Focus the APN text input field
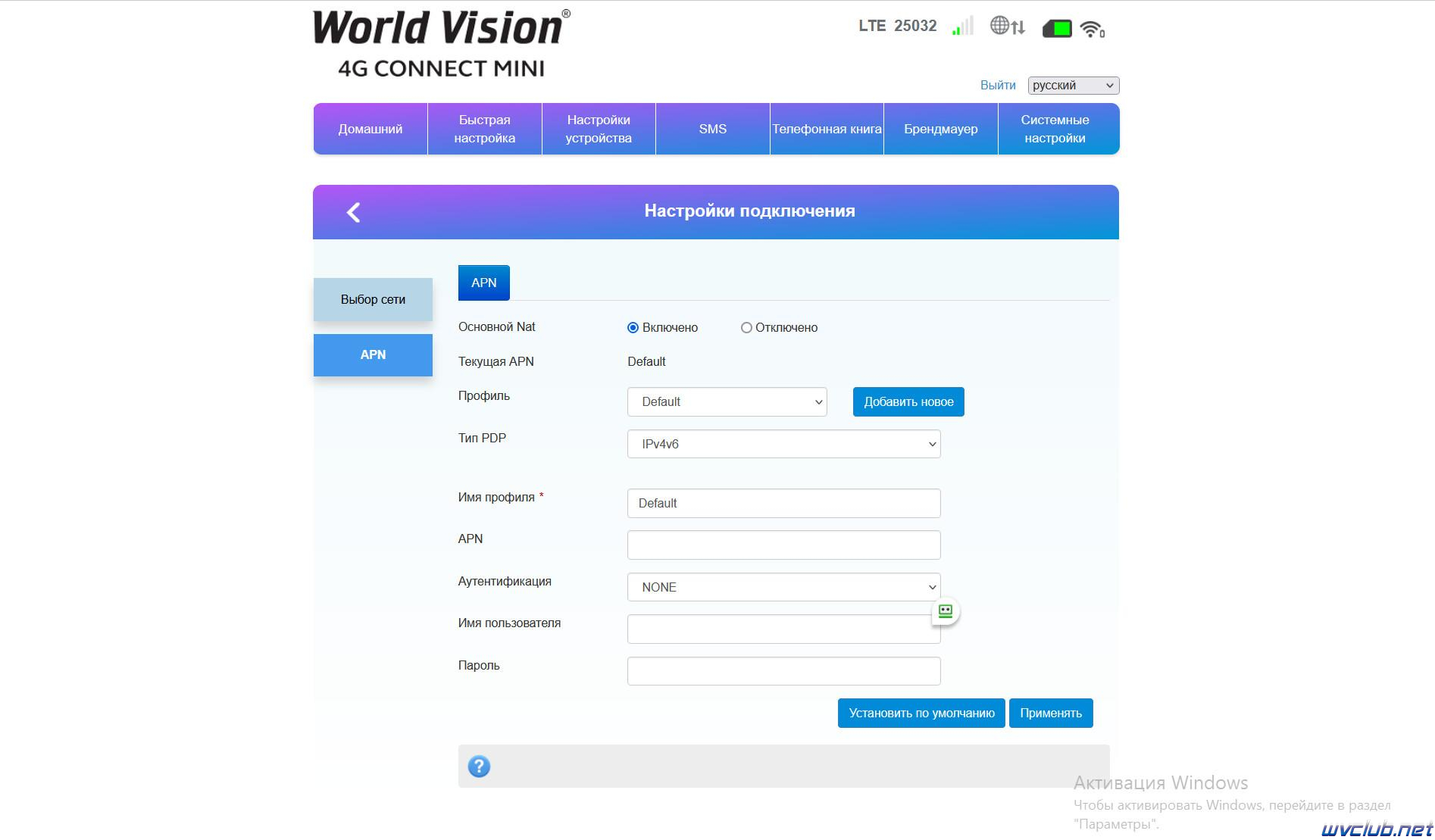The image size is (1435, 840). [783, 545]
